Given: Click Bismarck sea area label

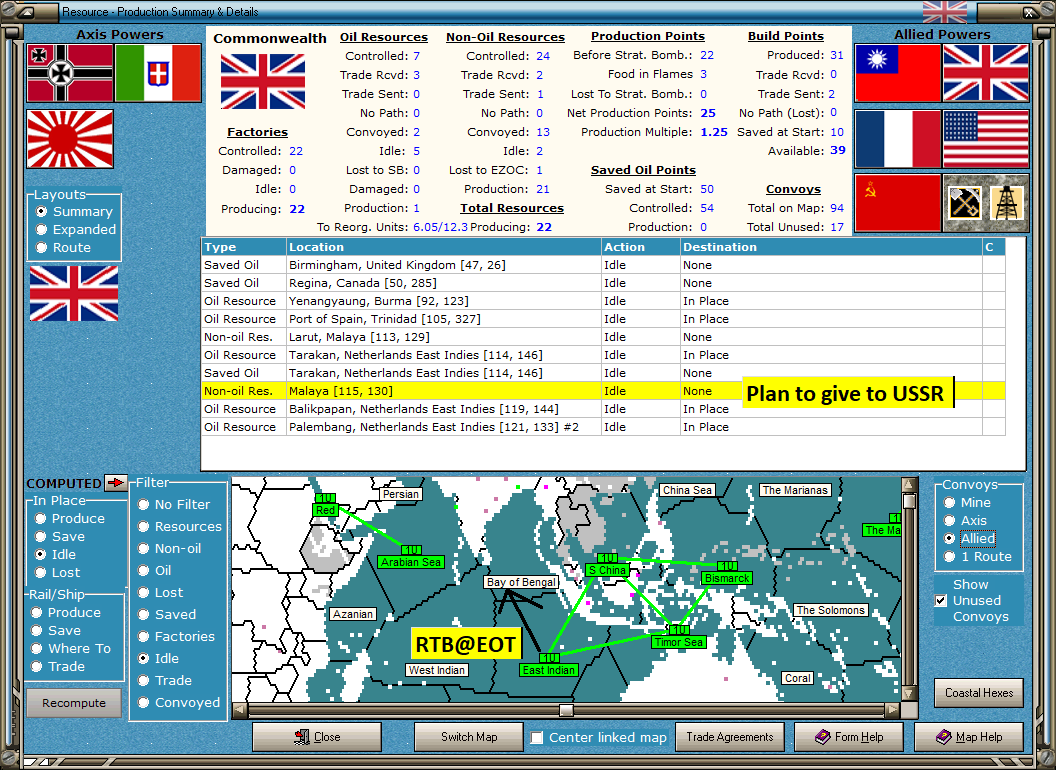Looking at the screenshot, I should click(x=727, y=578).
